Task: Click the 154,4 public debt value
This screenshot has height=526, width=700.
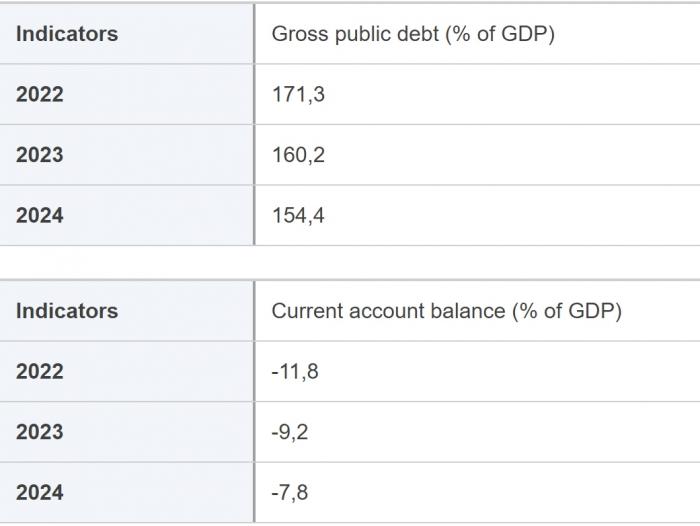Action: [x=298, y=216]
